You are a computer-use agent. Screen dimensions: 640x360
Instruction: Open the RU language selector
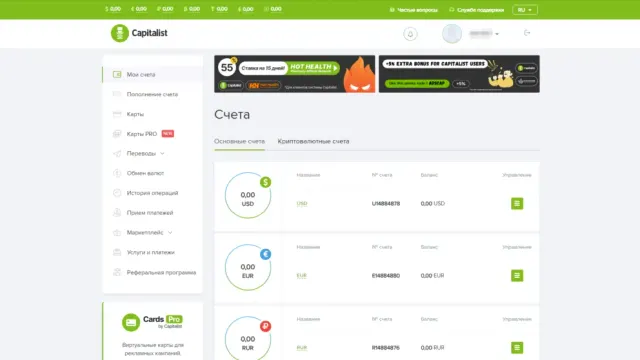(x=525, y=10)
